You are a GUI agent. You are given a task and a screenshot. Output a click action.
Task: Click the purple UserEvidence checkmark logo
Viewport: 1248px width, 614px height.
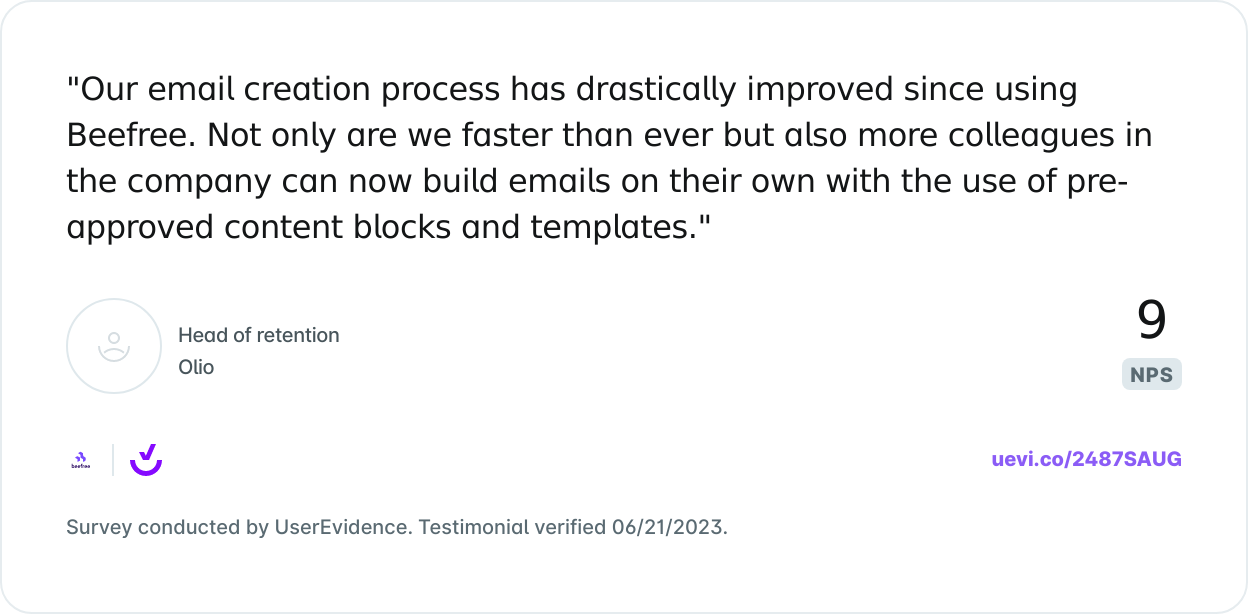pyautogui.click(x=146, y=460)
